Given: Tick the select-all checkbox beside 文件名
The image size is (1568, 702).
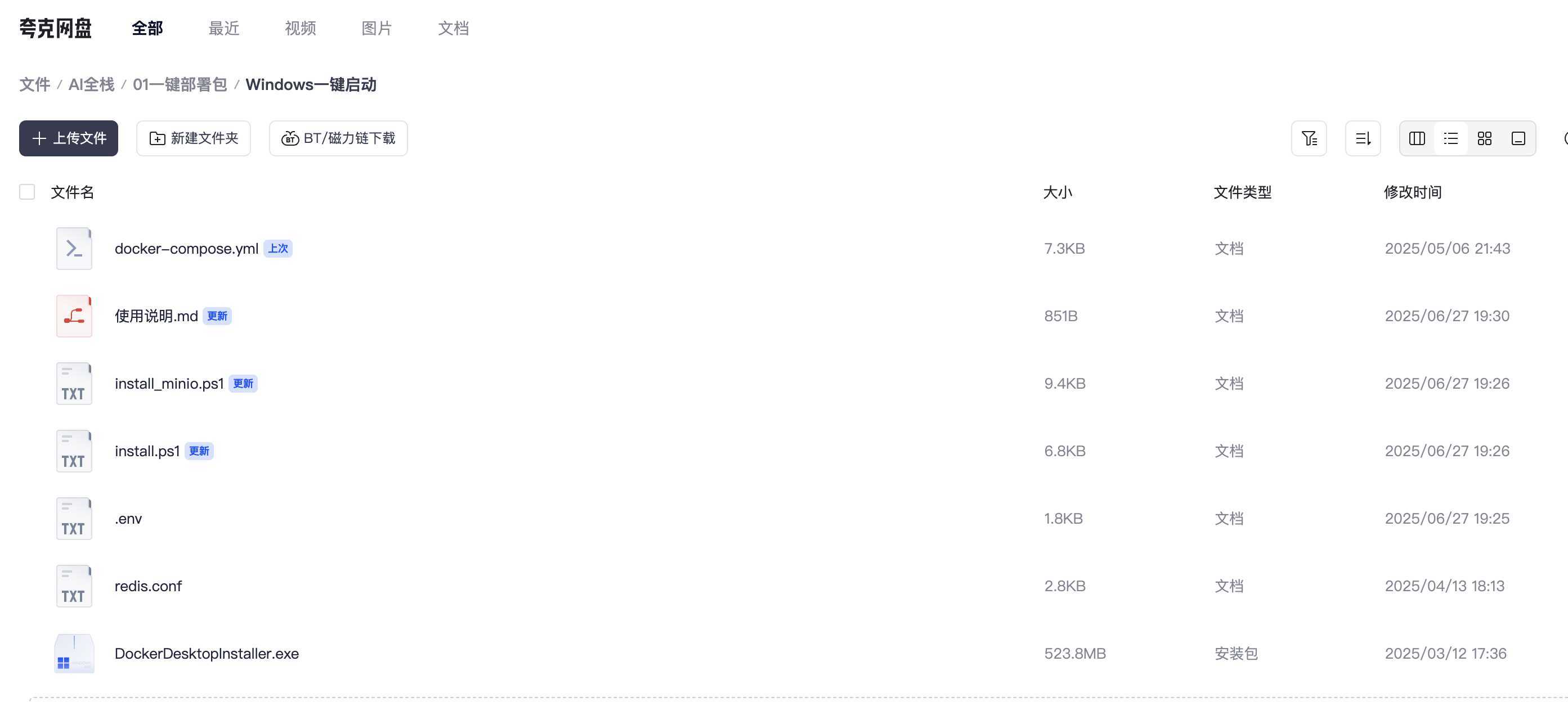Looking at the screenshot, I should [x=27, y=192].
